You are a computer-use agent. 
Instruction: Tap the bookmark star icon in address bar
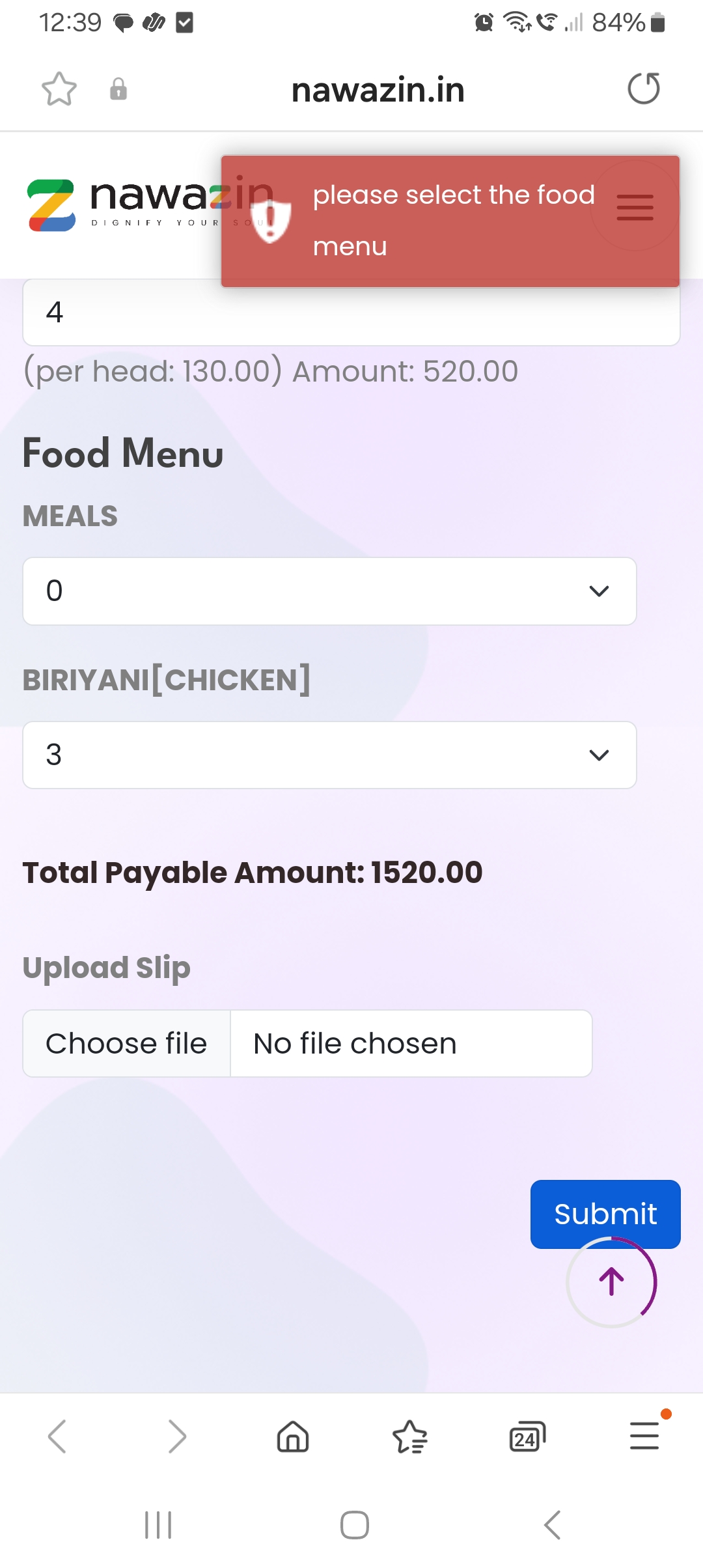59,89
